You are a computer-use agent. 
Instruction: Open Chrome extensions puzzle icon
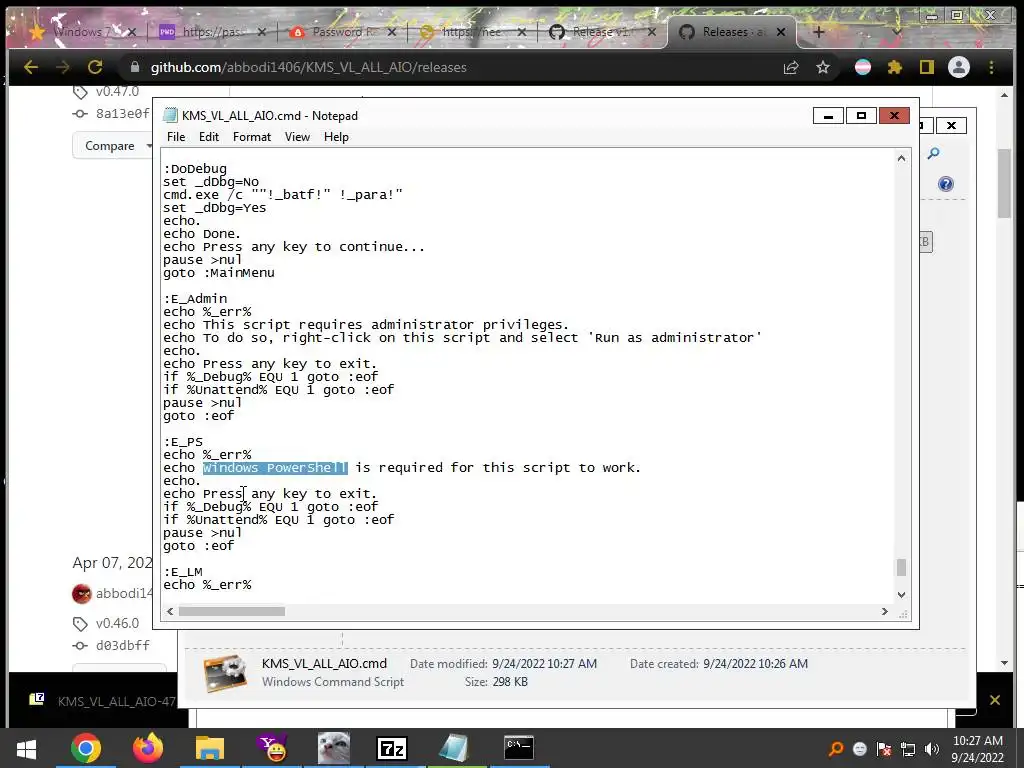(x=895, y=67)
